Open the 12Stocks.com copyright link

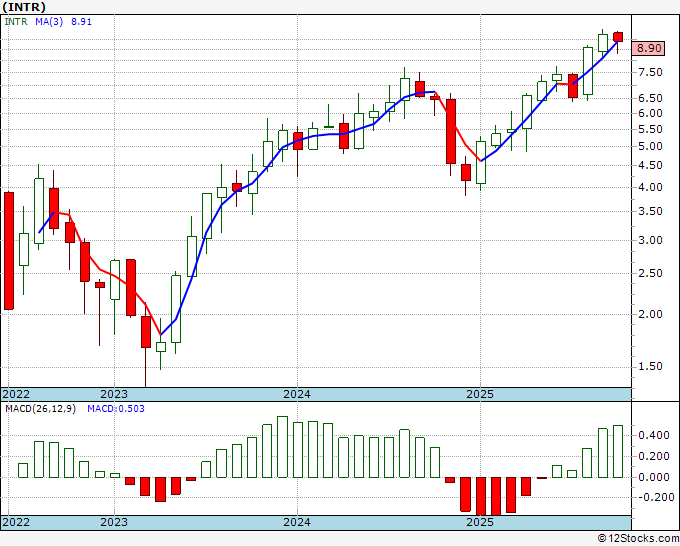pyautogui.click(x=638, y=539)
